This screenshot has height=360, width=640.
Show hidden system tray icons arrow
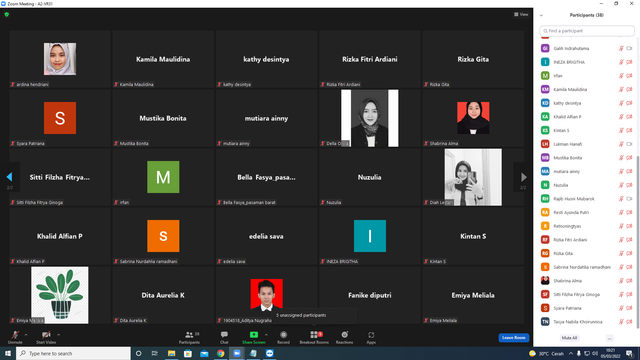coord(571,353)
